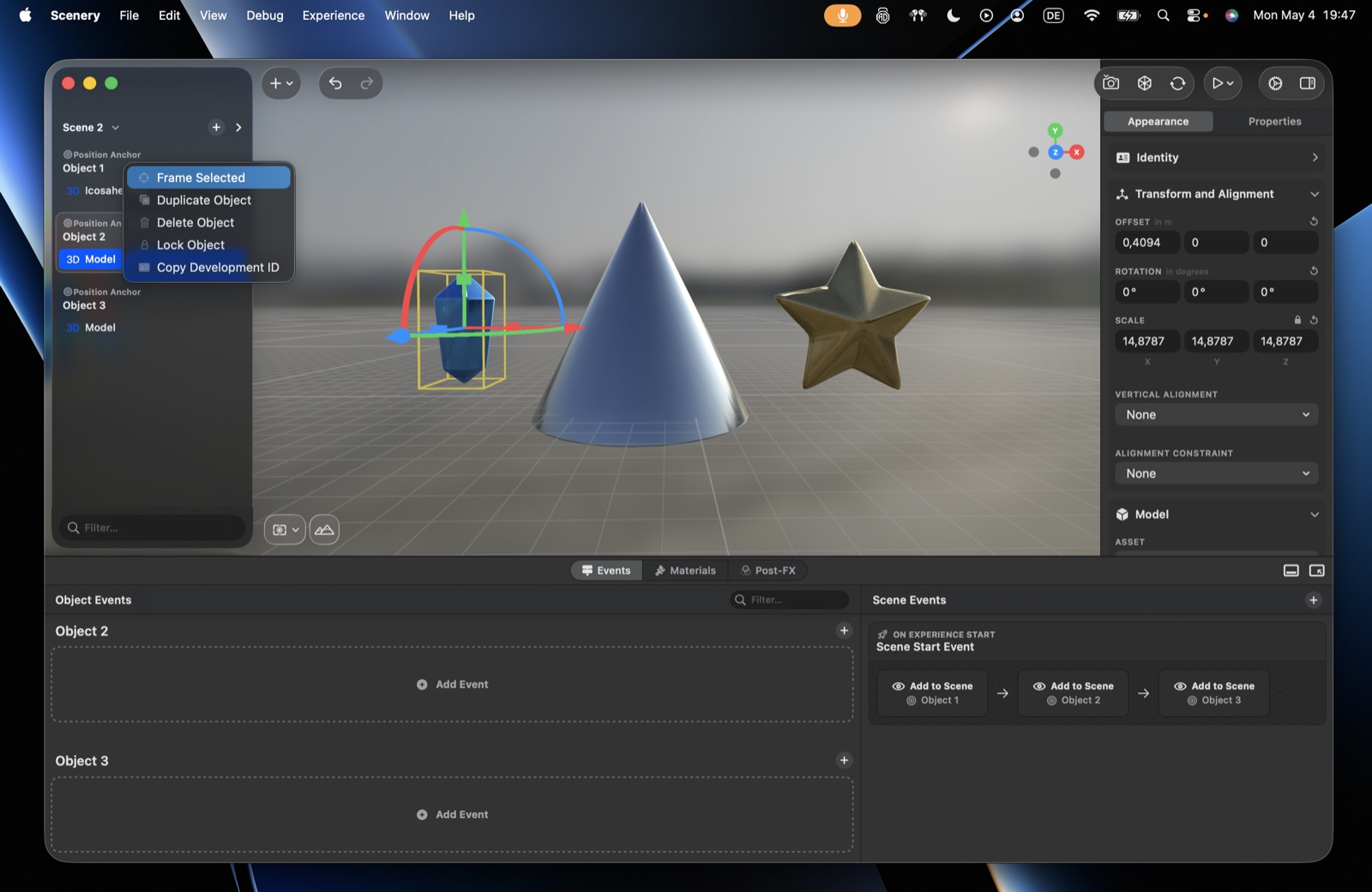
Task: Add an event to Object 3 with plus
Action: [x=845, y=760]
